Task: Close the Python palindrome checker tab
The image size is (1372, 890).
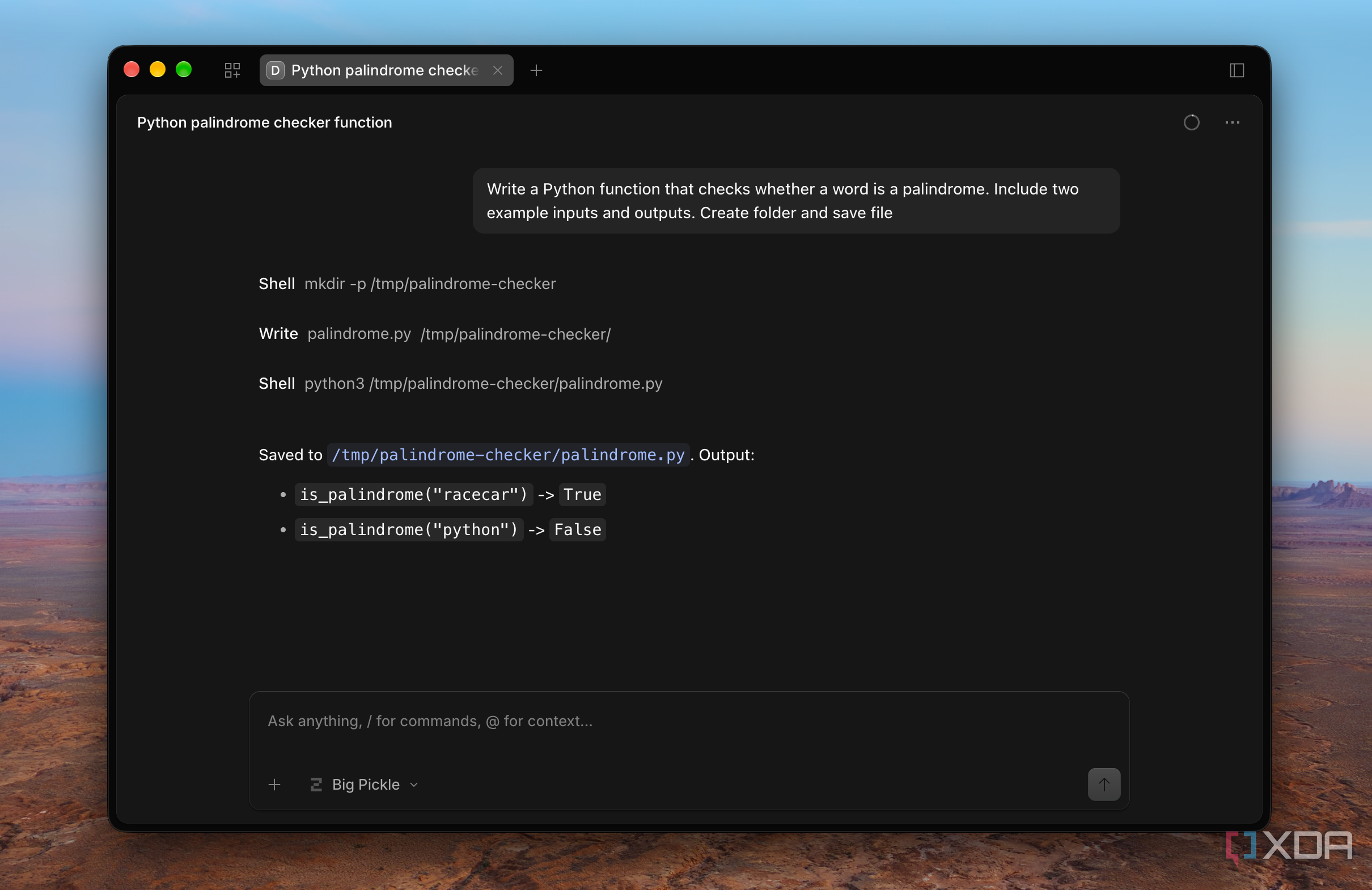Action: (x=498, y=70)
